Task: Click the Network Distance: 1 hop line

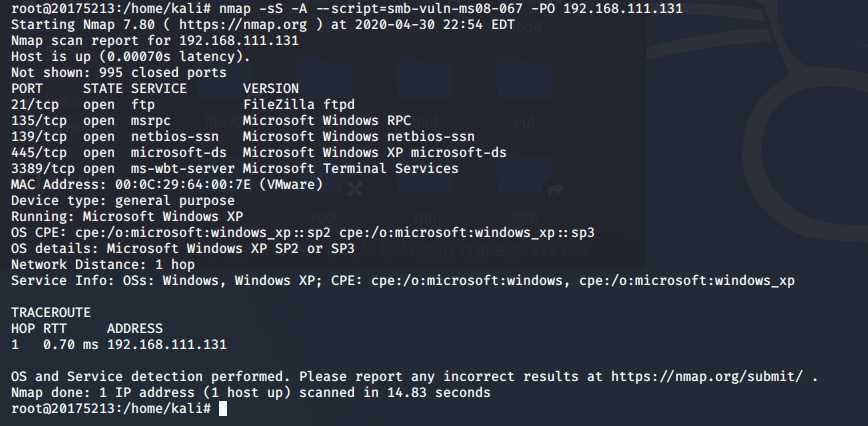Action: 103,265
